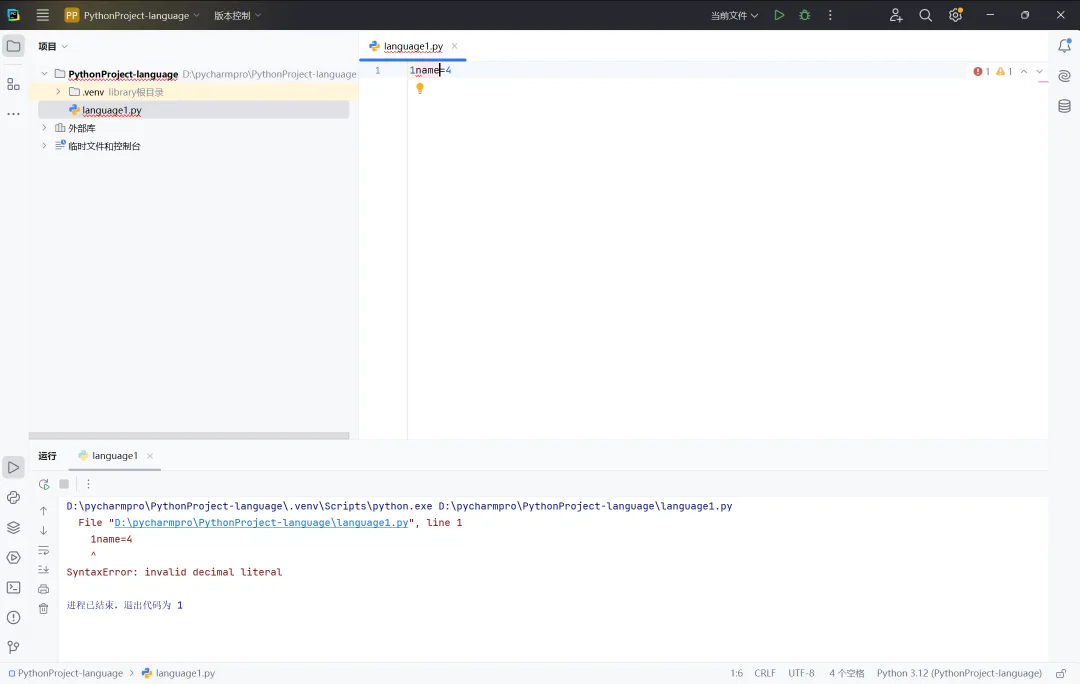This screenshot has width=1080, height=684.
Task: Go to next highlighted error arrow
Action: coord(1039,72)
